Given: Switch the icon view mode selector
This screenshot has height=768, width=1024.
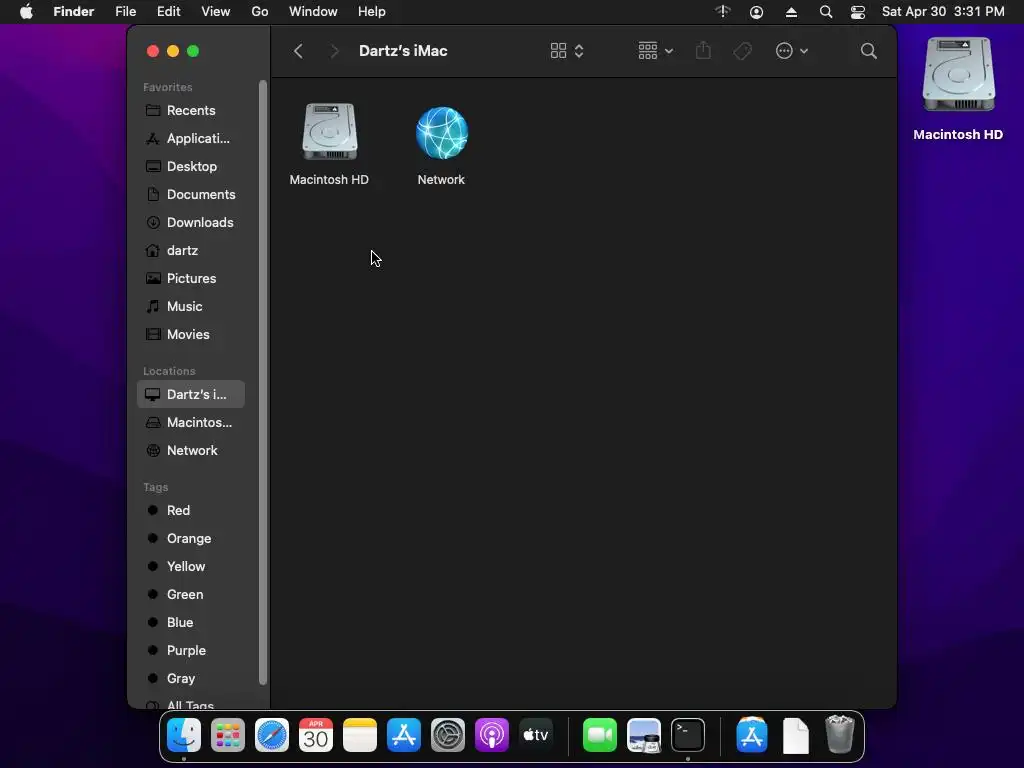Looking at the screenshot, I should point(567,51).
